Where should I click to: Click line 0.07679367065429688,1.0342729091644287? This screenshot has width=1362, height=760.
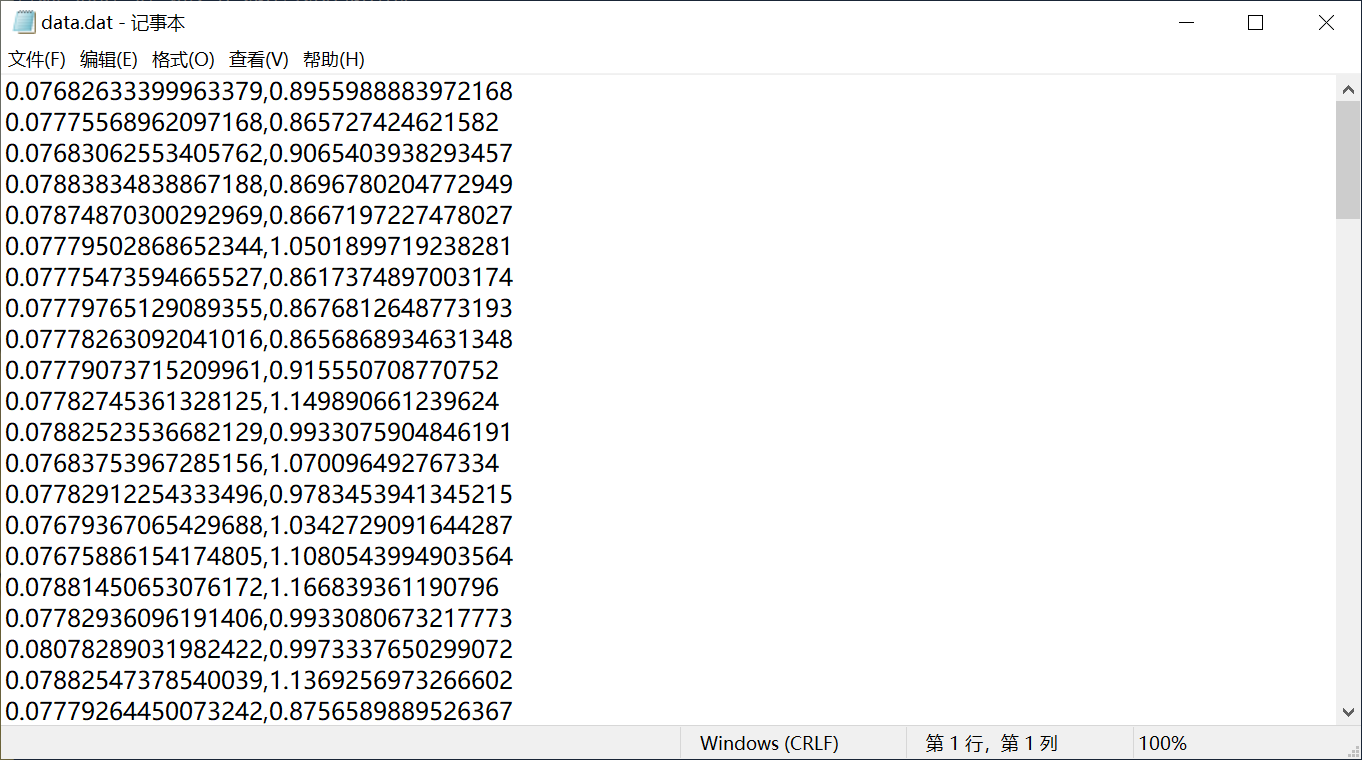259,526
